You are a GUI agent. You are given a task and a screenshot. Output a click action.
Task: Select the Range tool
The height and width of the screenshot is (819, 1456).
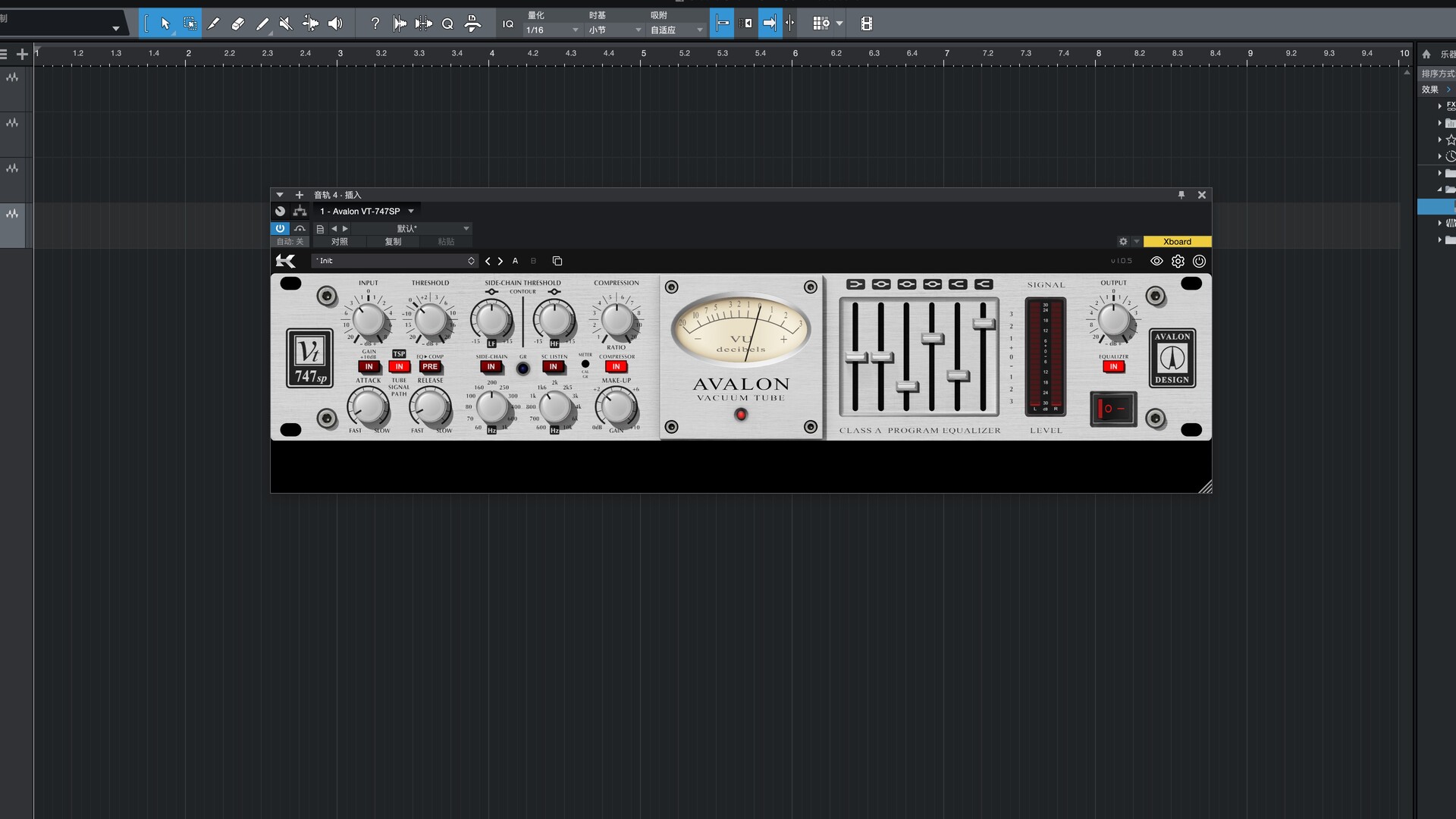click(190, 24)
